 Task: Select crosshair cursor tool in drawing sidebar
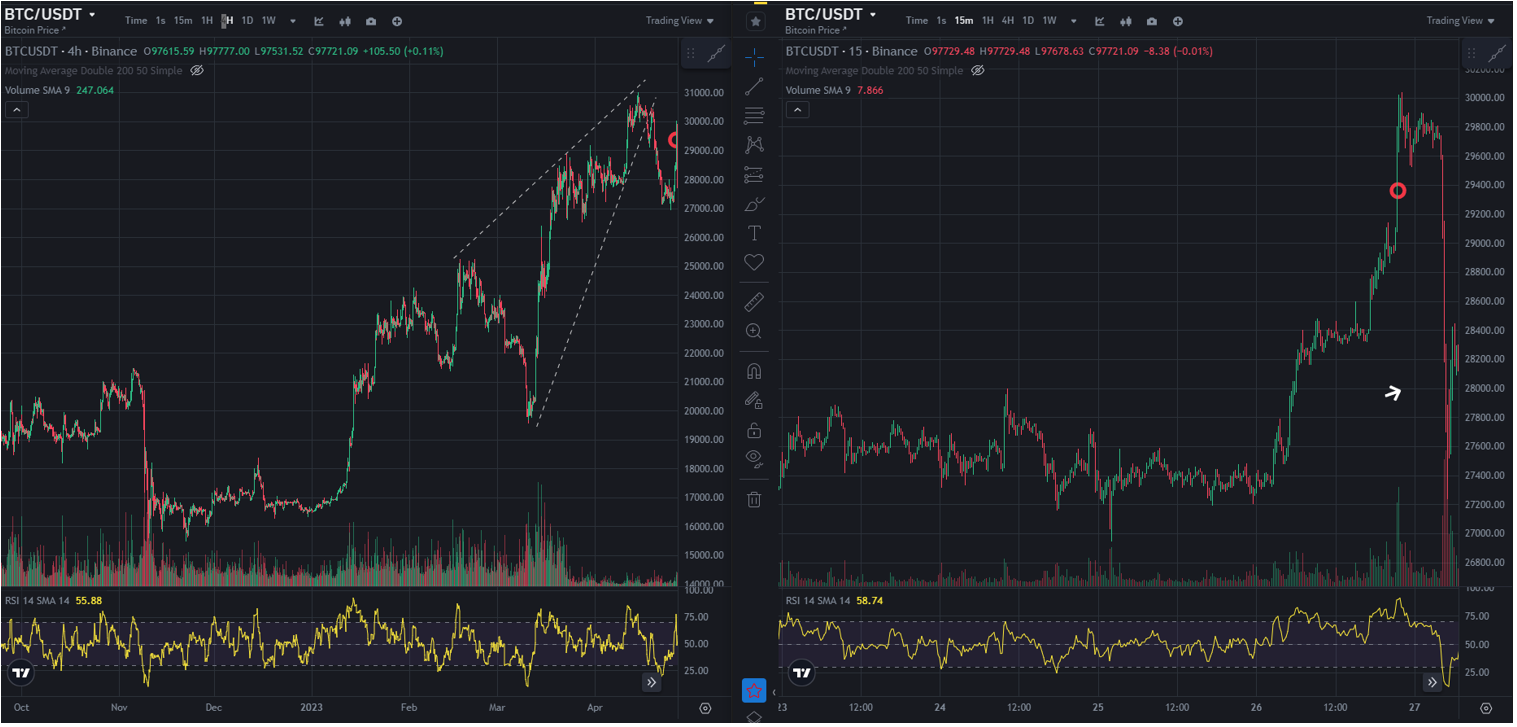pos(754,56)
